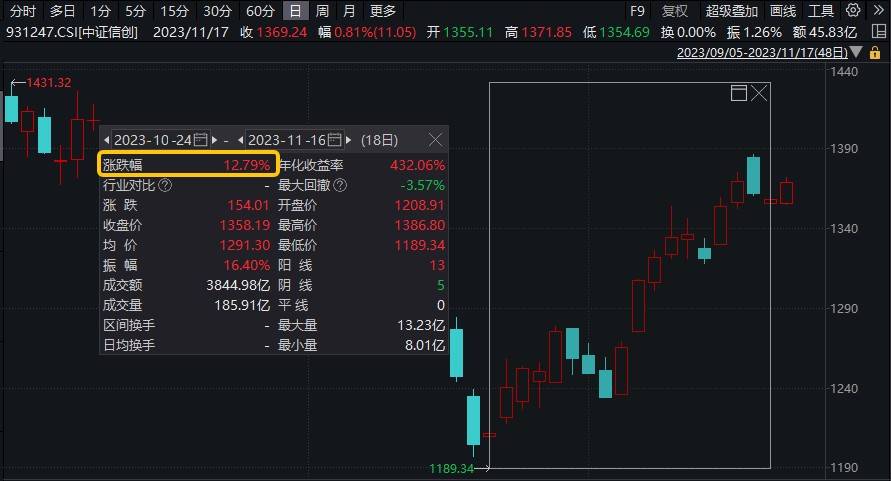
Task: Maximize the interval selection box
Action: (x=739, y=93)
